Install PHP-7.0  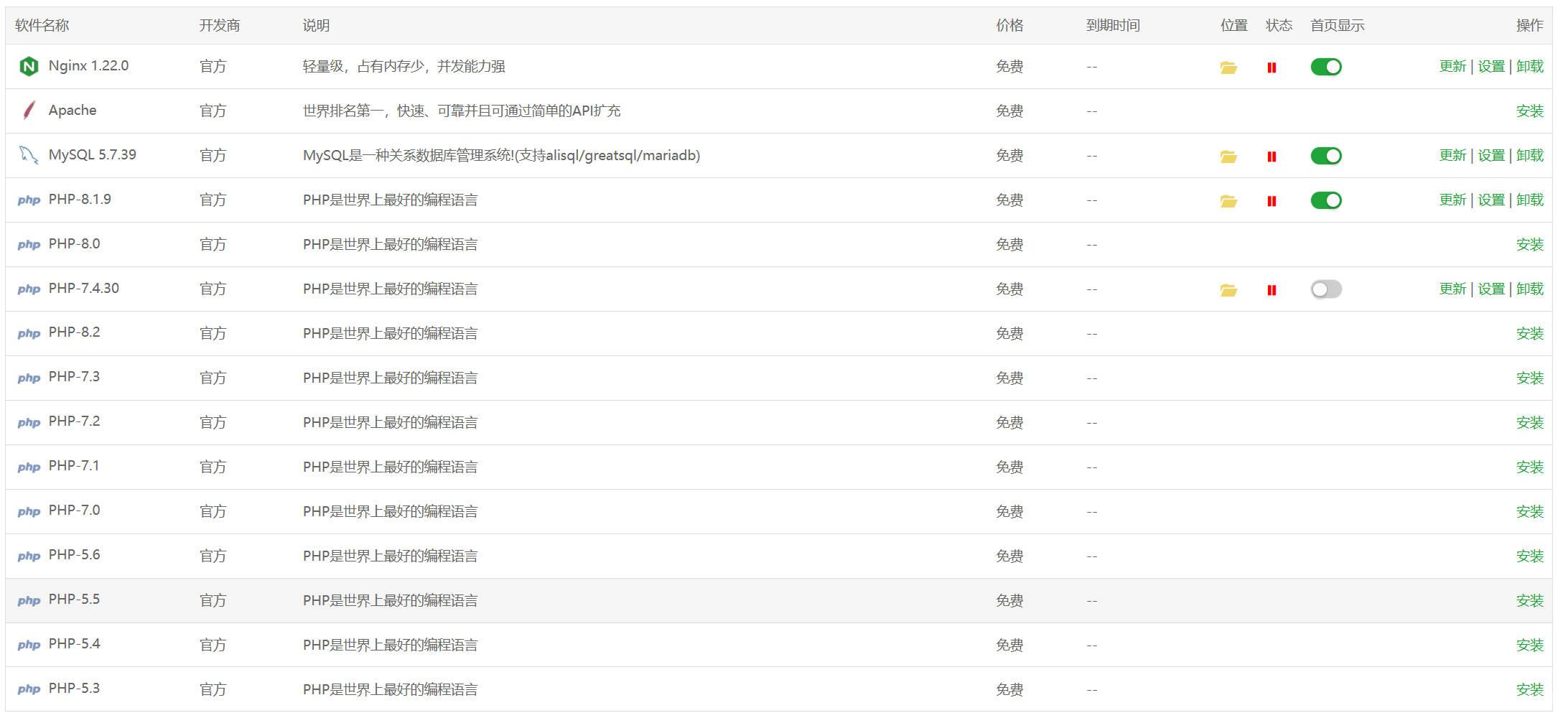[x=1530, y=512]
